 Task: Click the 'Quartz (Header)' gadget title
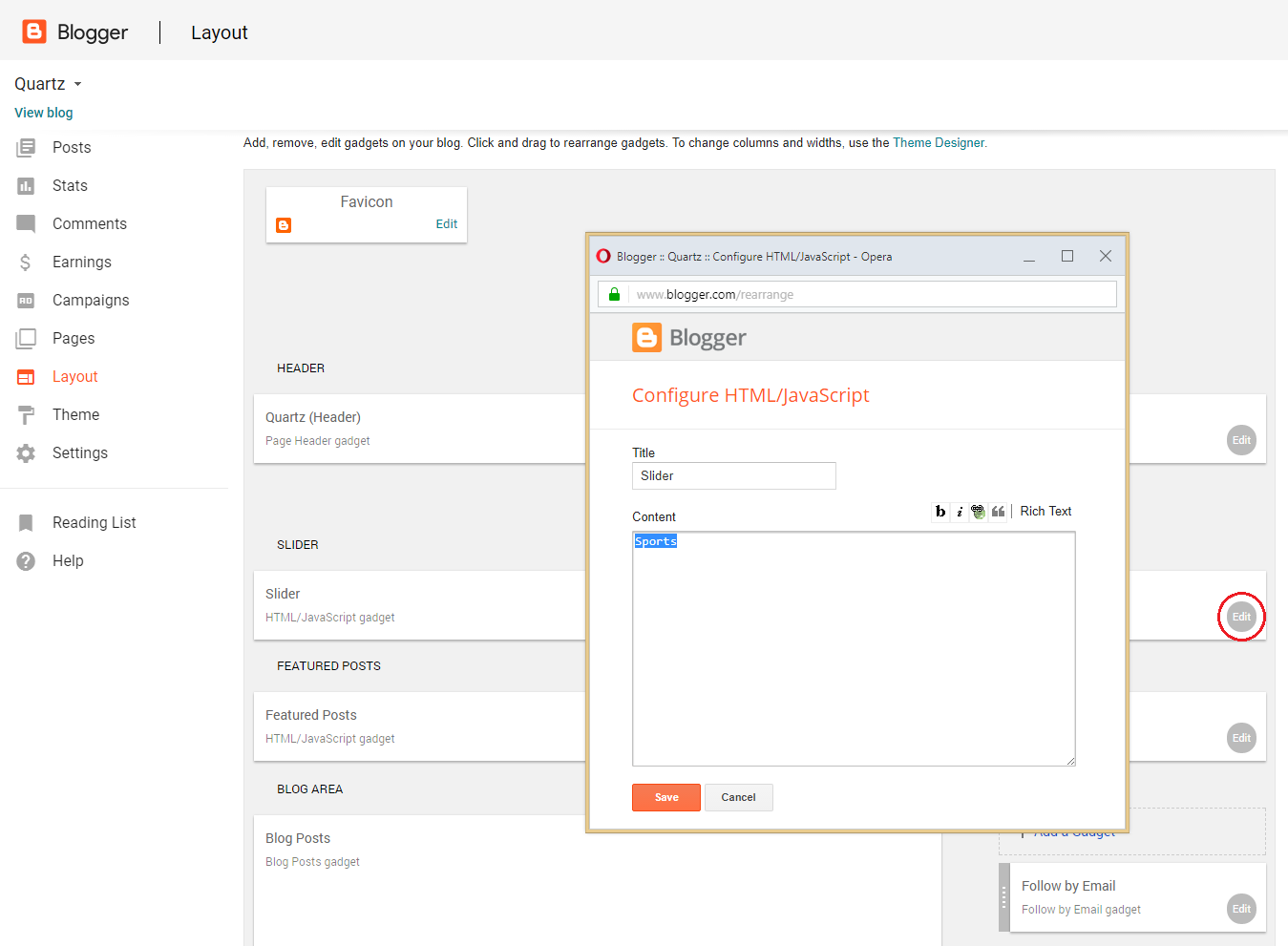pos(313,417)
